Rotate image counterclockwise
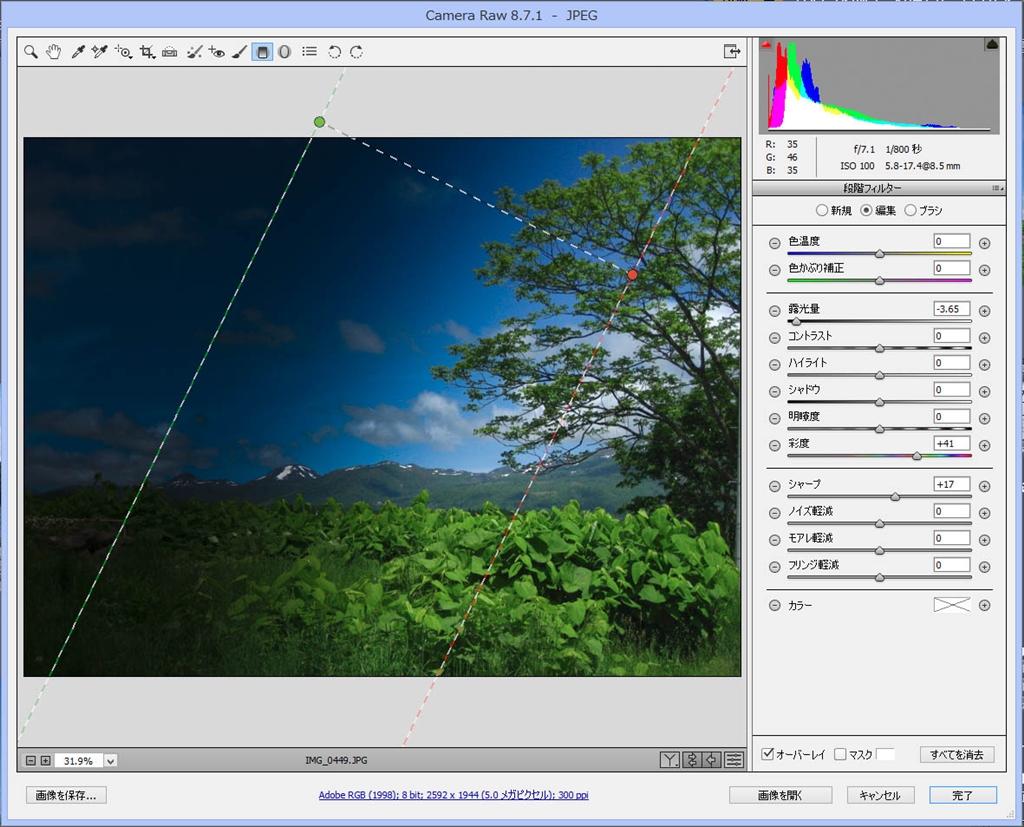The width and height of the screenshot is (1024, 827). pyautogui.click(x=334, y=52)
